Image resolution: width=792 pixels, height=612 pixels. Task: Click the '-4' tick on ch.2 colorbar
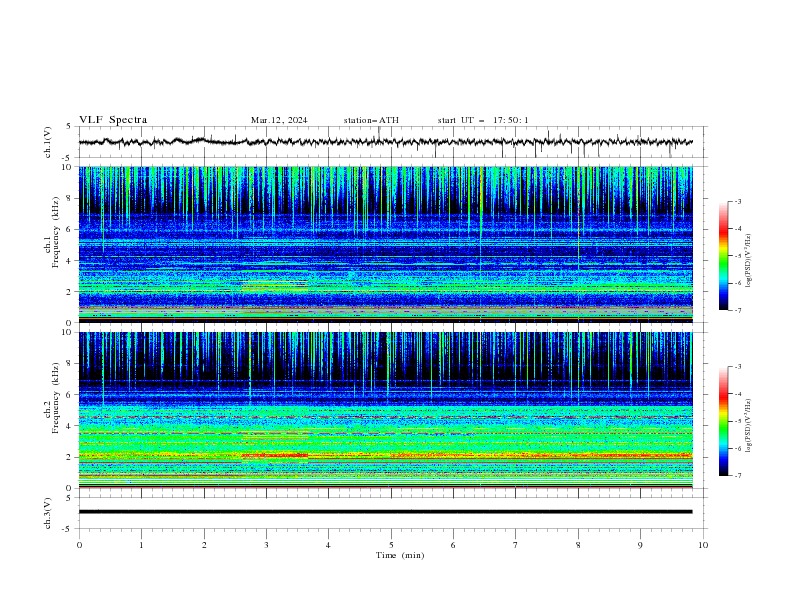coord(737,394)
